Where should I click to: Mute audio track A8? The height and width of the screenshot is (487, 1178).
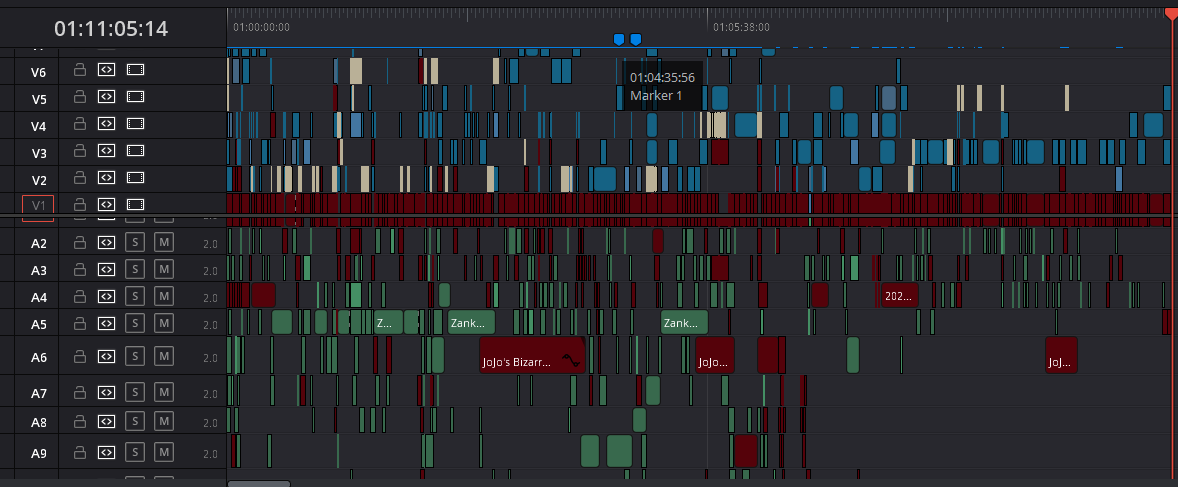(x=164, y=422)
